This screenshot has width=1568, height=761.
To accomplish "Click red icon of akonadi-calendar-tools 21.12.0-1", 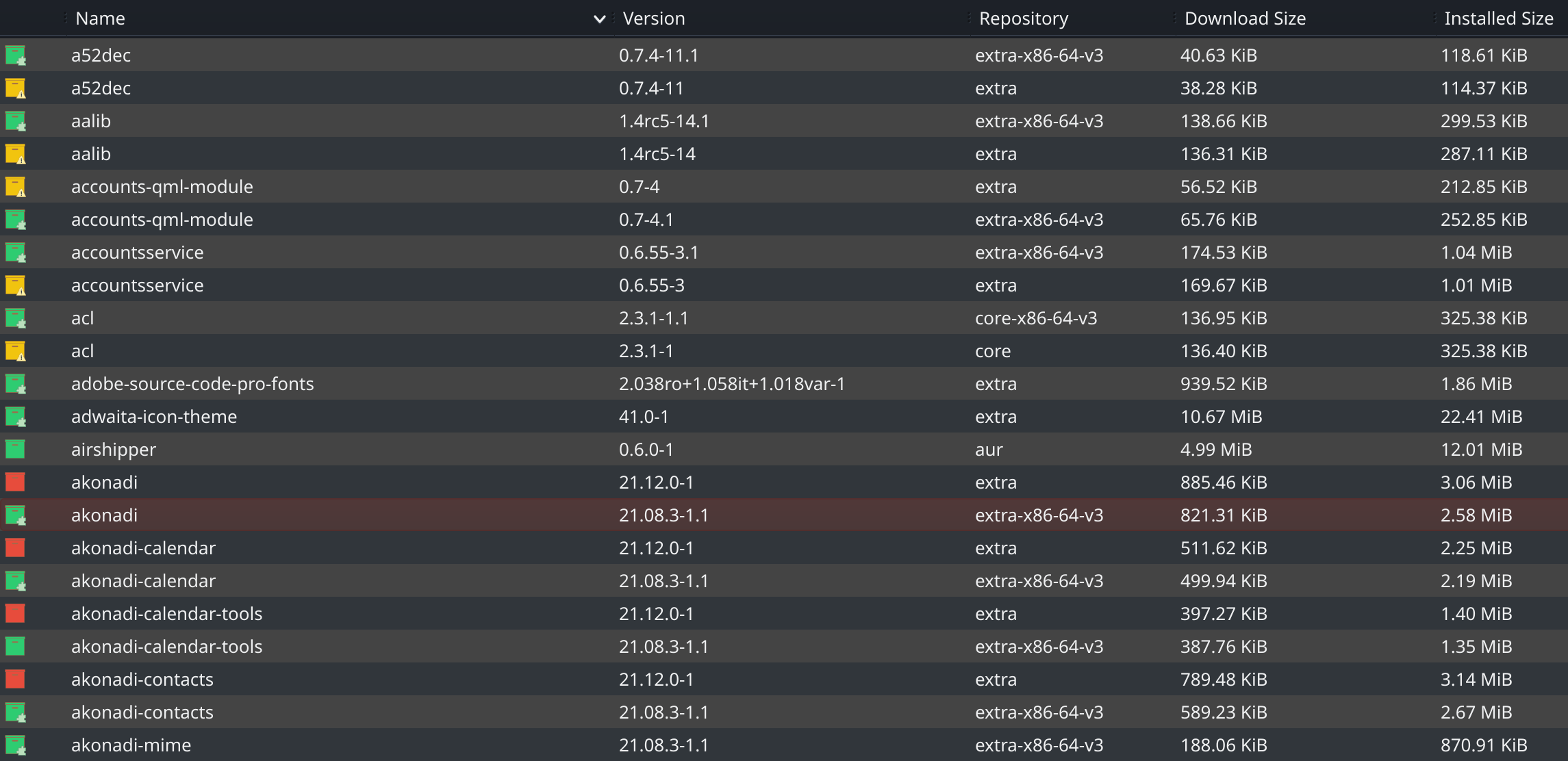I will coord(15,614).
